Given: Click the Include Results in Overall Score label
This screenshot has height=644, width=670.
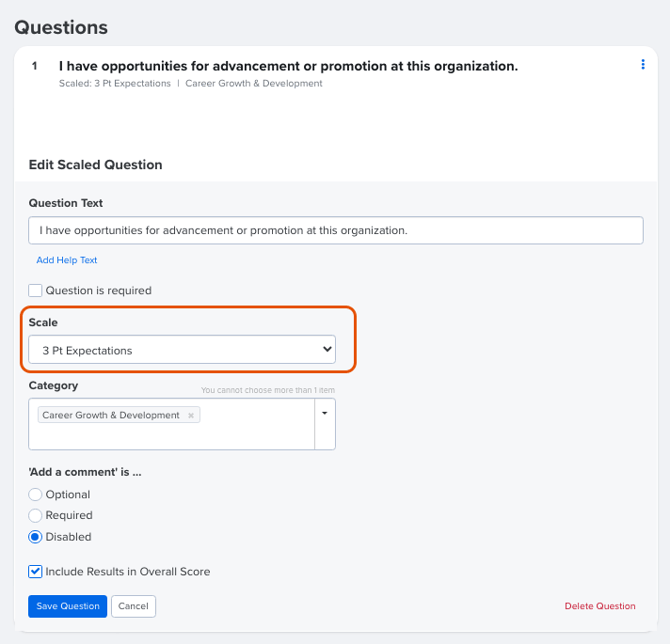Looking at the screenshot, I should (128, 571).
